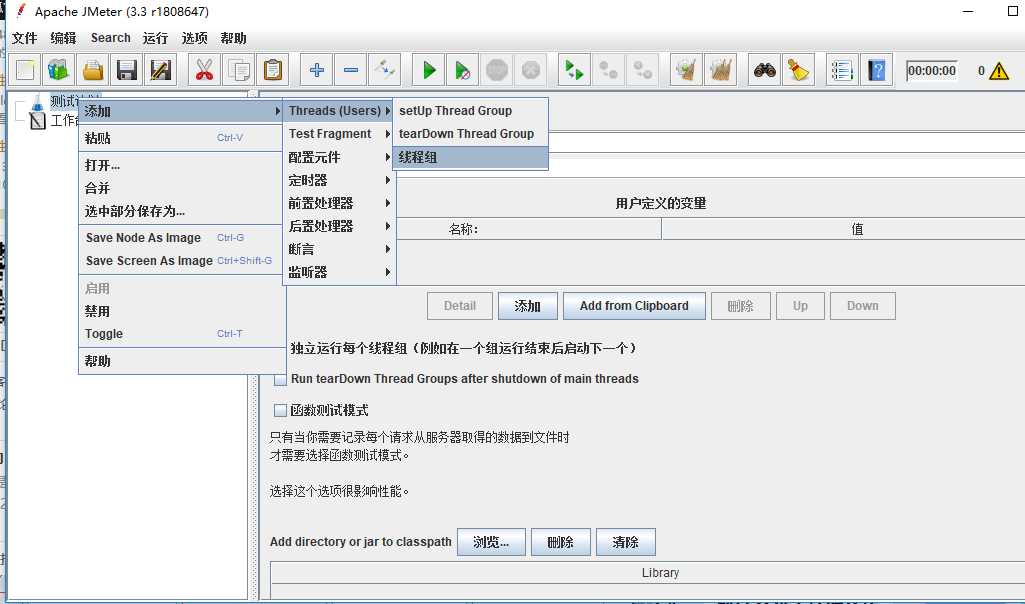The width and height of the screenshot is (1025, 604).
Task: Click the greyed Shutdown icon
Action: [531, 70]
